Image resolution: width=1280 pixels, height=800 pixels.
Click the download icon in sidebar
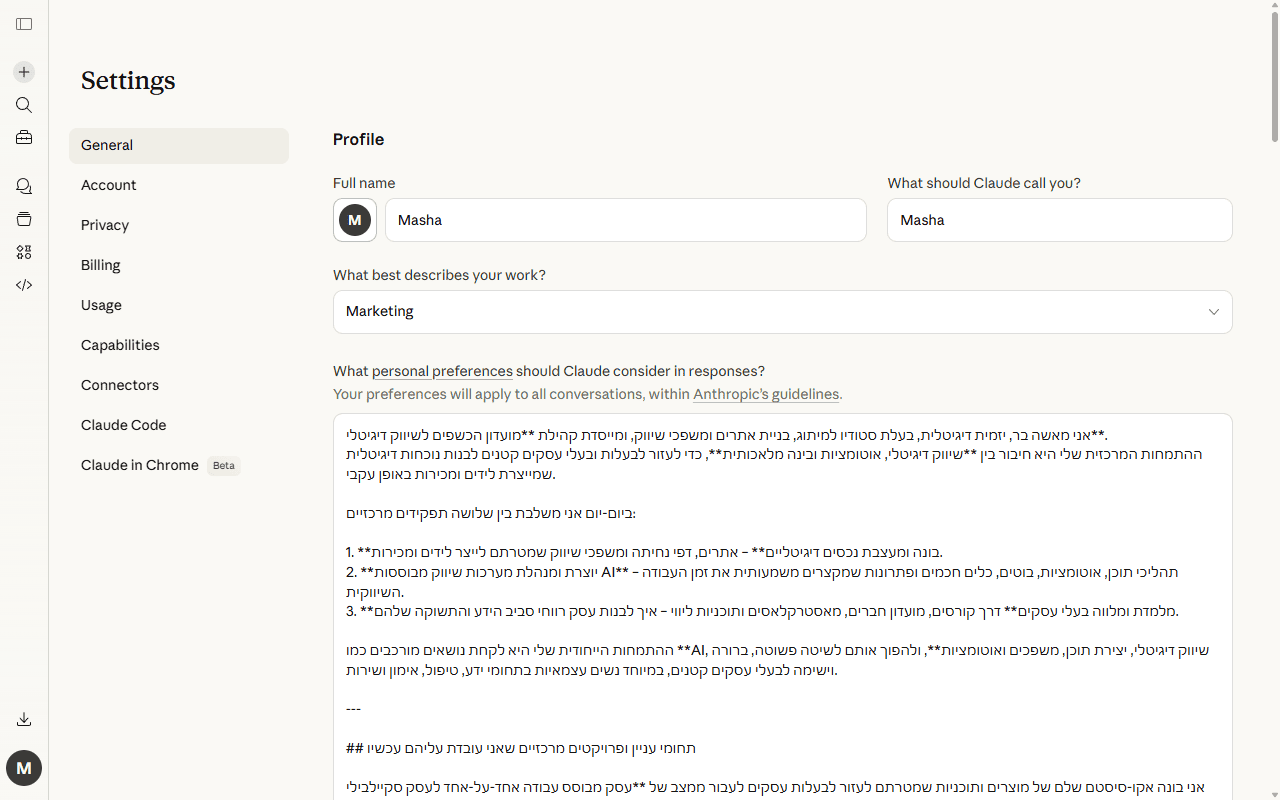pyautogui.click(x=24, y=719)
